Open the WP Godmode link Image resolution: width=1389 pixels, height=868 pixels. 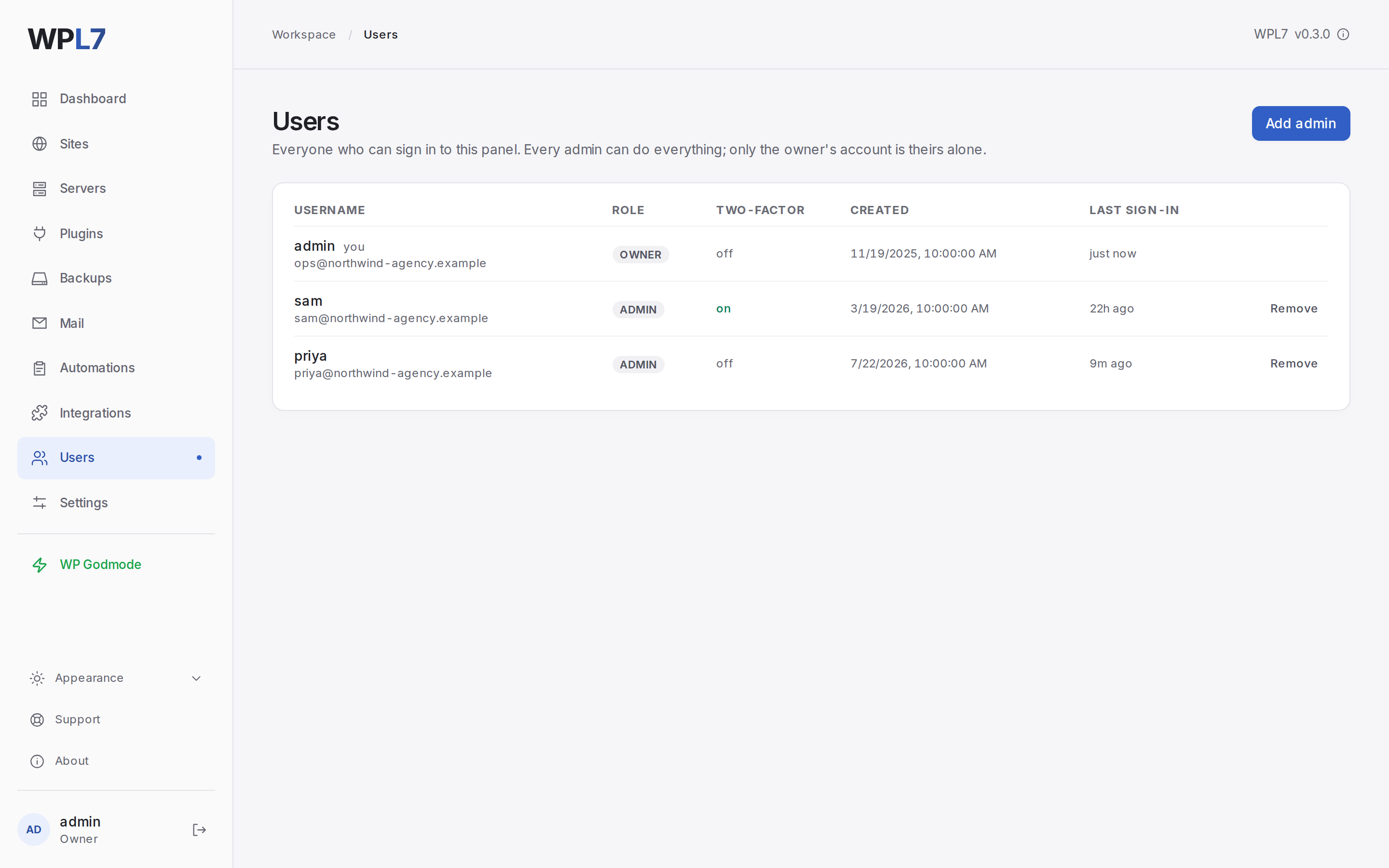coord(116,564)
